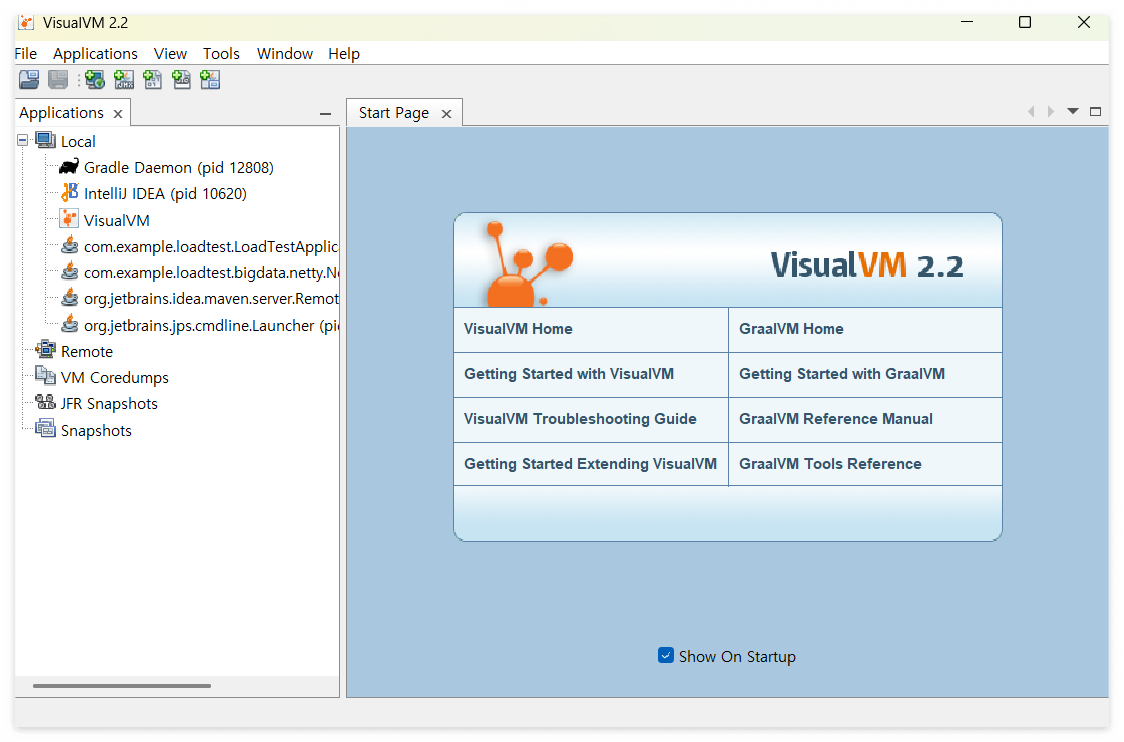Click the JFR Snapshots binoculars icon

click(x=46, y=403)
